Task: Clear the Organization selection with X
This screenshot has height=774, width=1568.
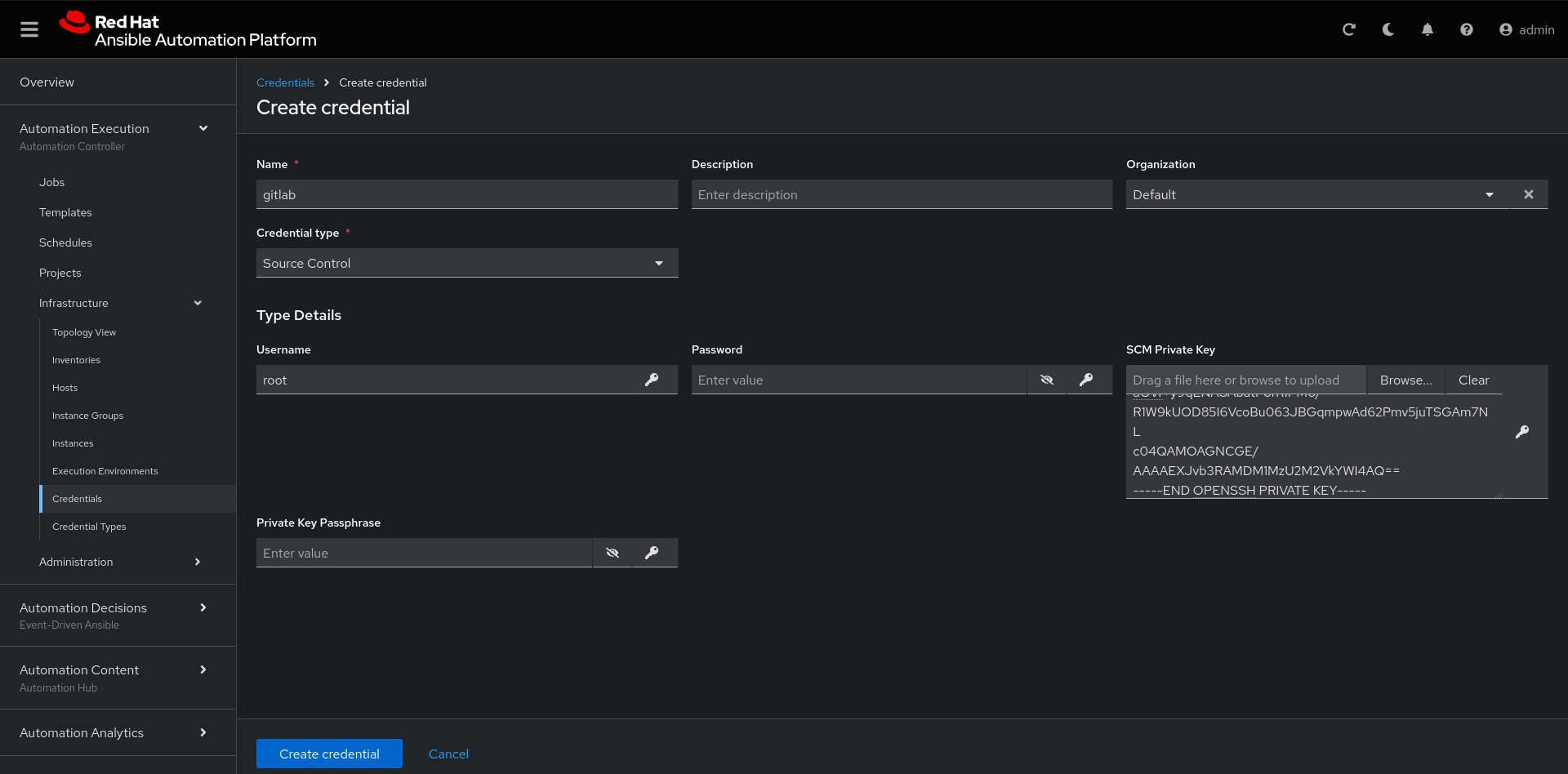Action: 1529,194
